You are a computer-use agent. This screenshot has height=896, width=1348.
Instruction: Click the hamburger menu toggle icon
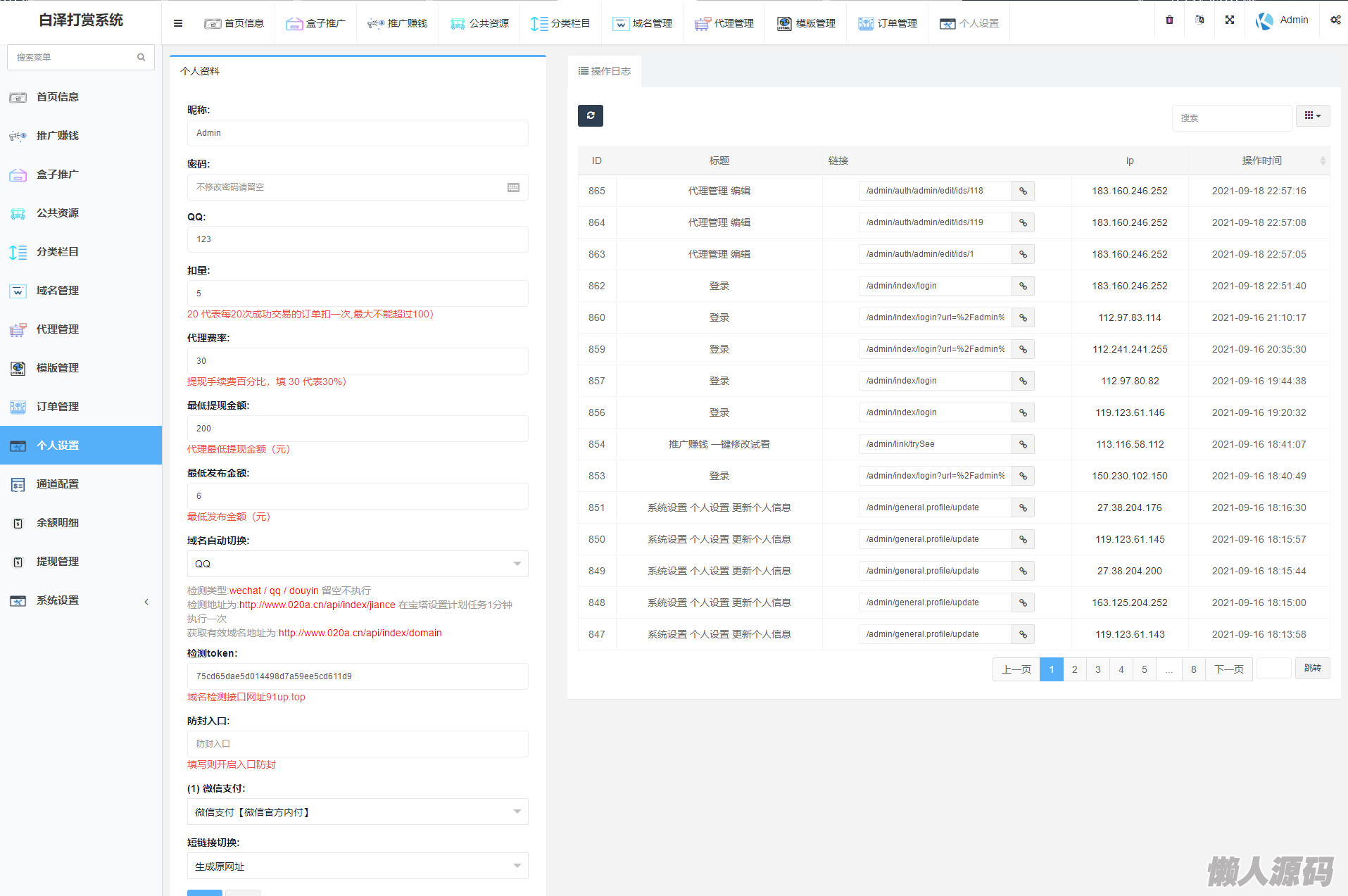tap(178, 23)
